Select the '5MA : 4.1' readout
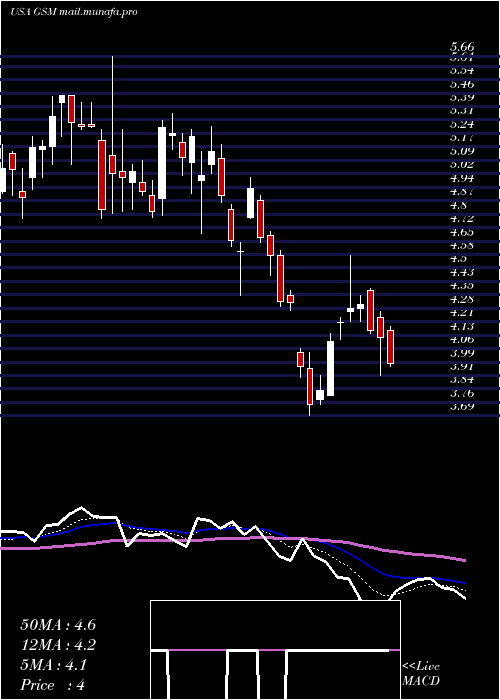 pos(54,665)
